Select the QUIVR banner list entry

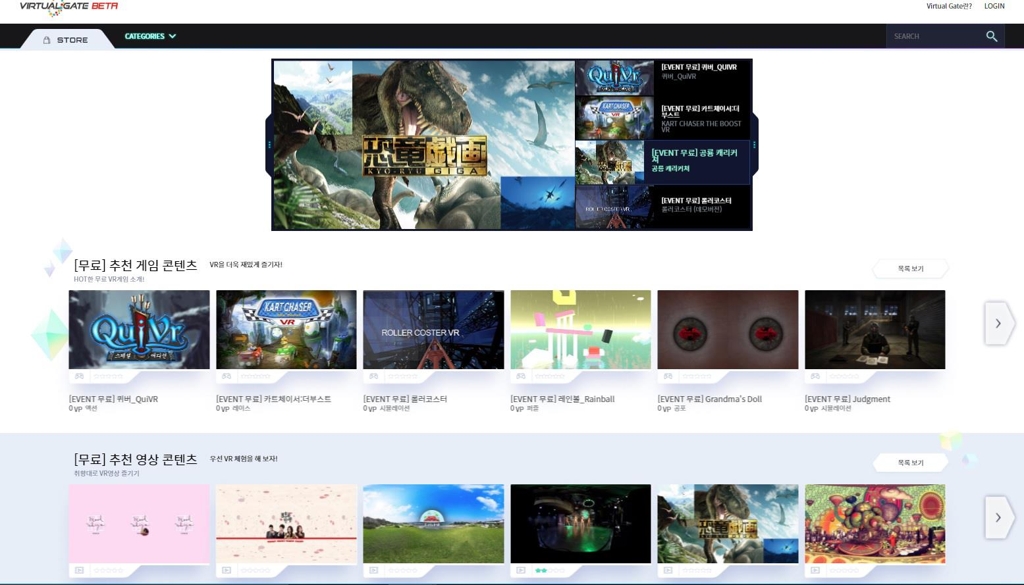click(663, 78)
